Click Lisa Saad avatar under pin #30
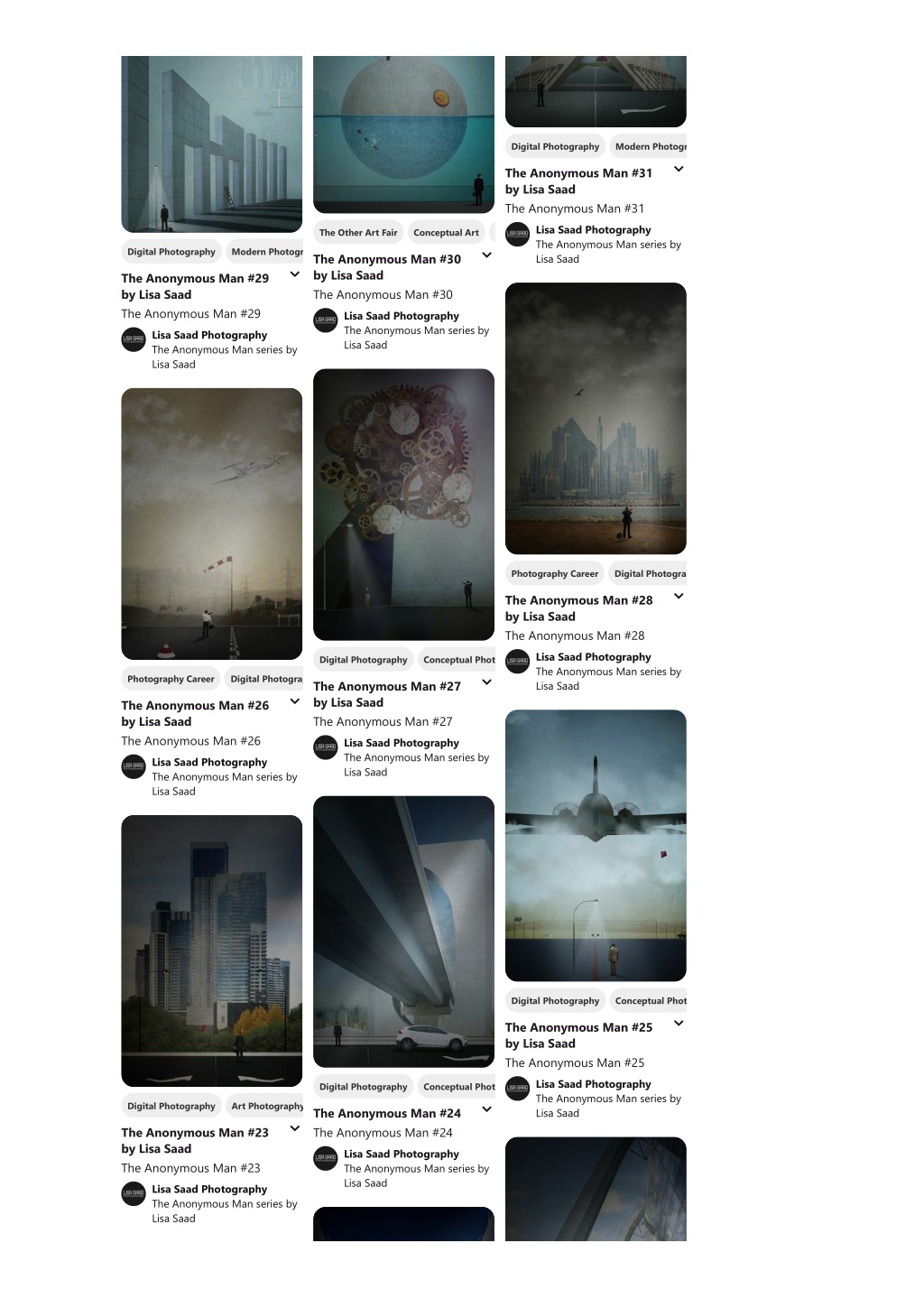924x1308 pixels. pos(326,320)
